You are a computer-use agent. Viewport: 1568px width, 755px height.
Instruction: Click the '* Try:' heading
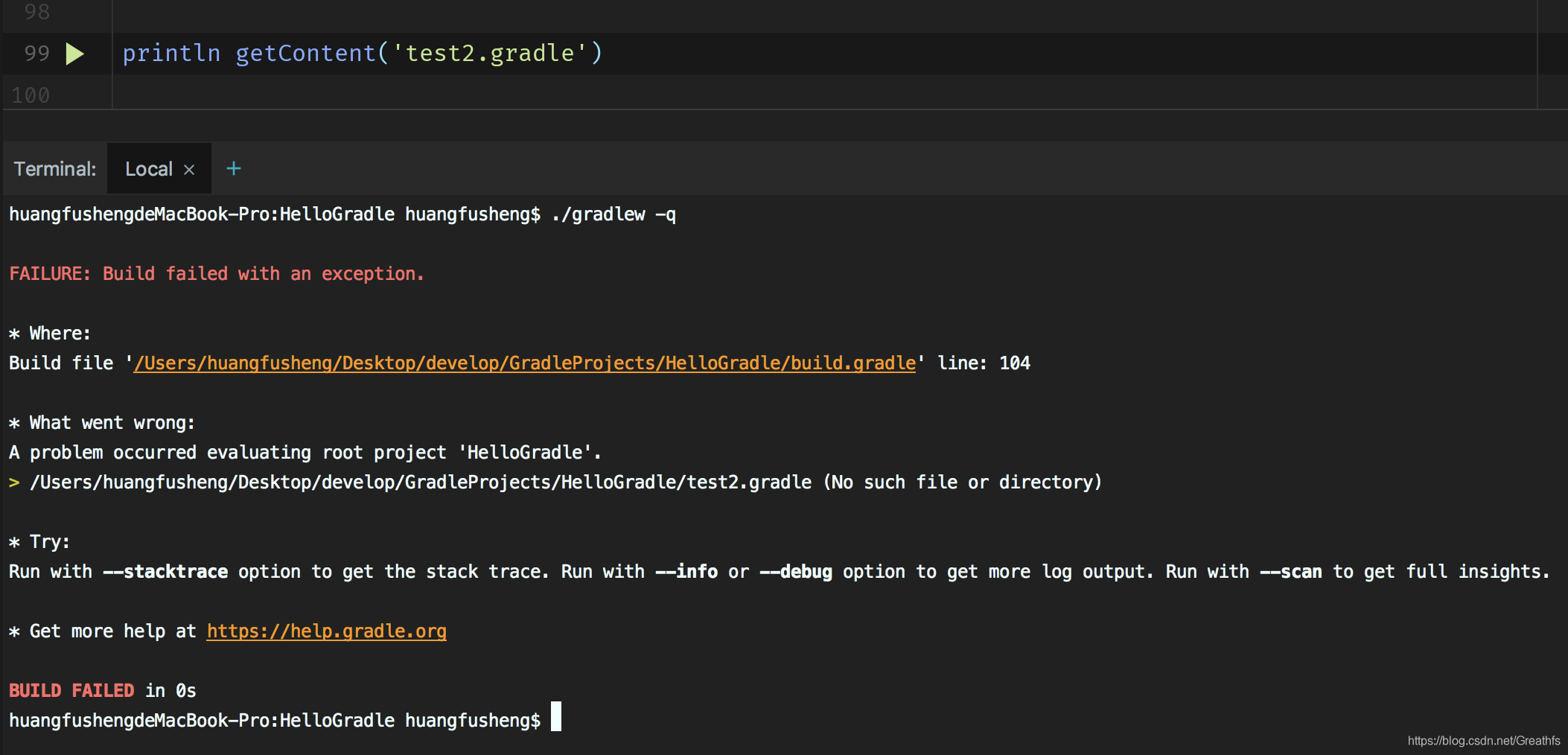(39, 542)
